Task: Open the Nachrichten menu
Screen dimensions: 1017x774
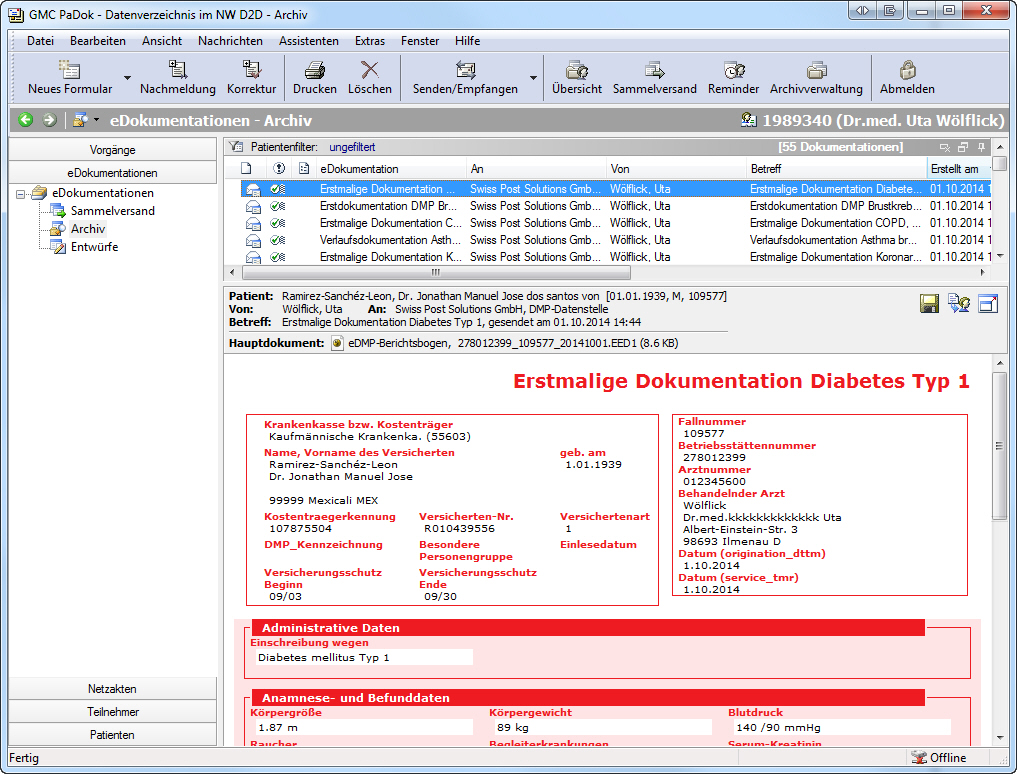Action: click(x=230, y=41)
